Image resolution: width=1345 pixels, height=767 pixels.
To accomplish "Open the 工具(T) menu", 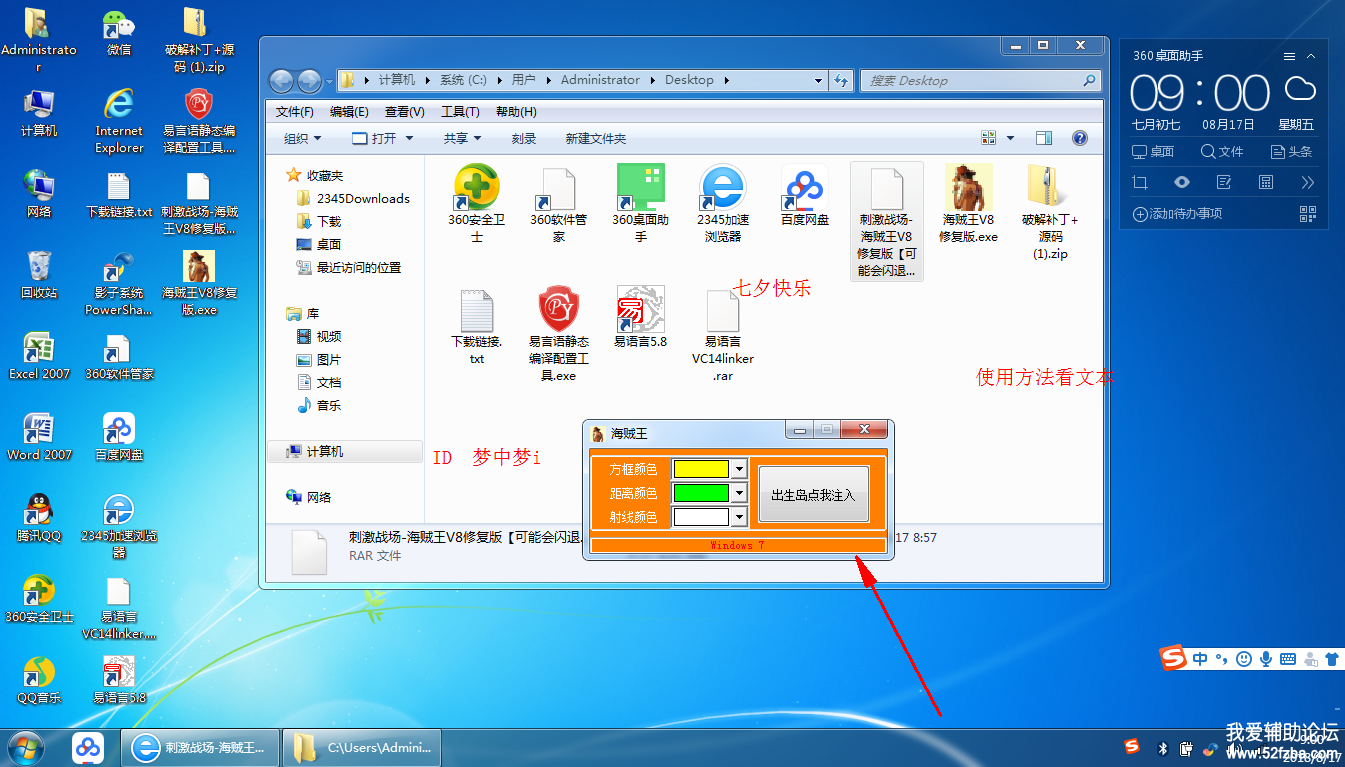I will tap(460, 112).
